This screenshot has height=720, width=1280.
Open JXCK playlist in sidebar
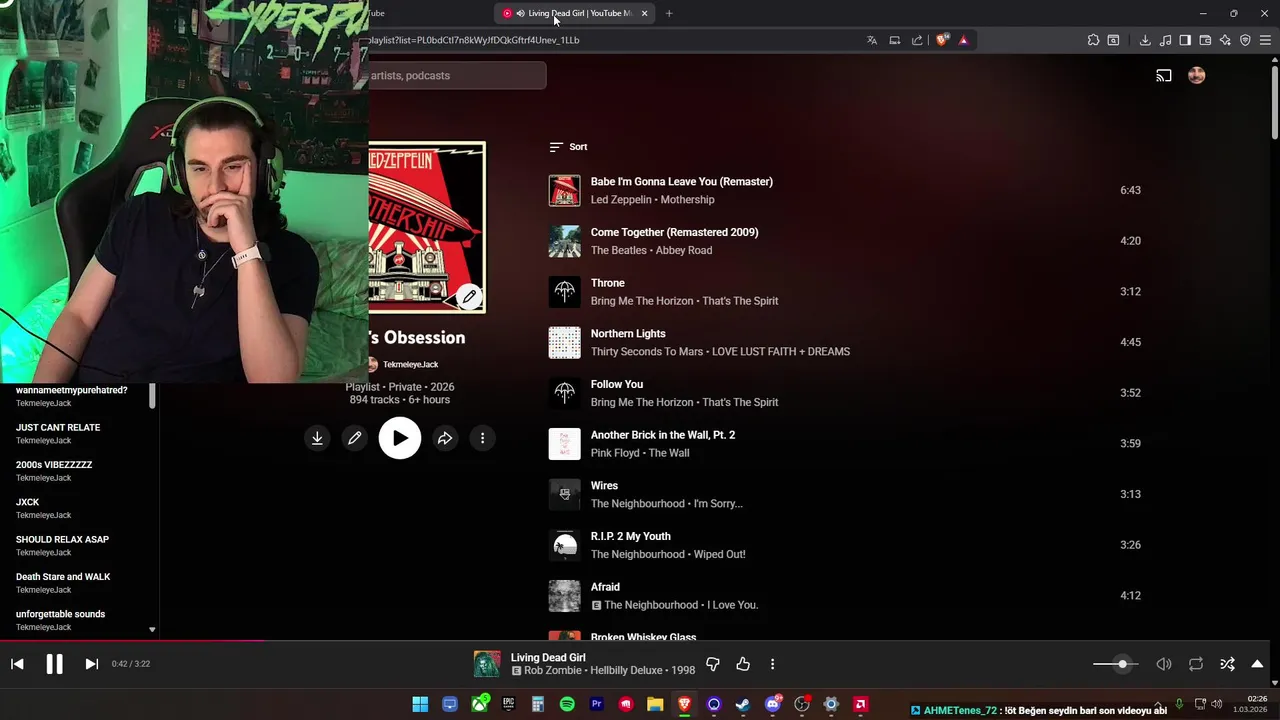click(28, 502)
